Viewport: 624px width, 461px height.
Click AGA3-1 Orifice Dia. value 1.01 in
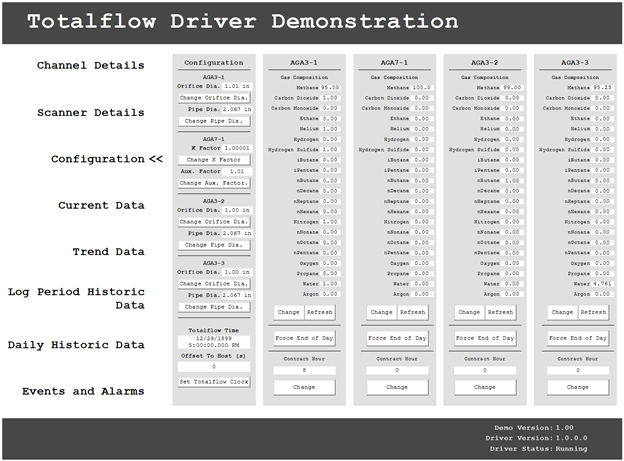pos(237,86)
